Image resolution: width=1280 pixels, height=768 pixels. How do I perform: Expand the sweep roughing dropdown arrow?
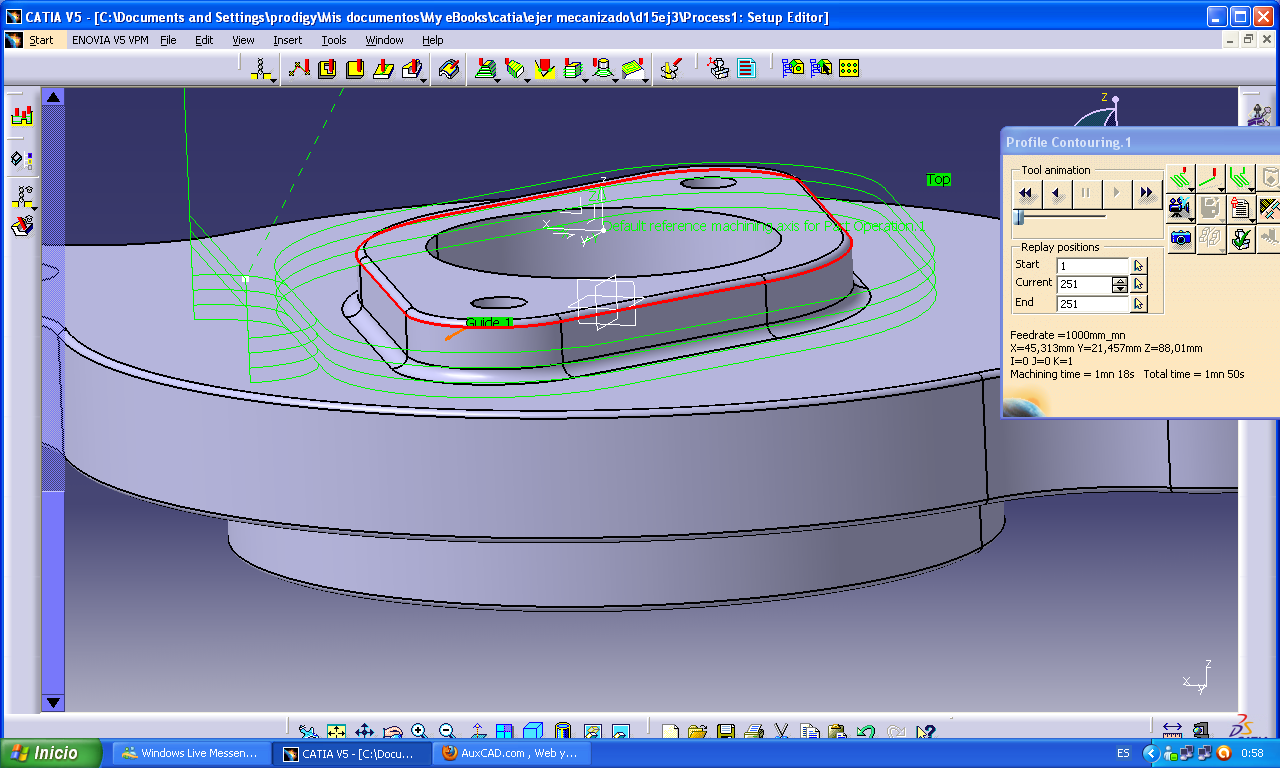[498, 81]
